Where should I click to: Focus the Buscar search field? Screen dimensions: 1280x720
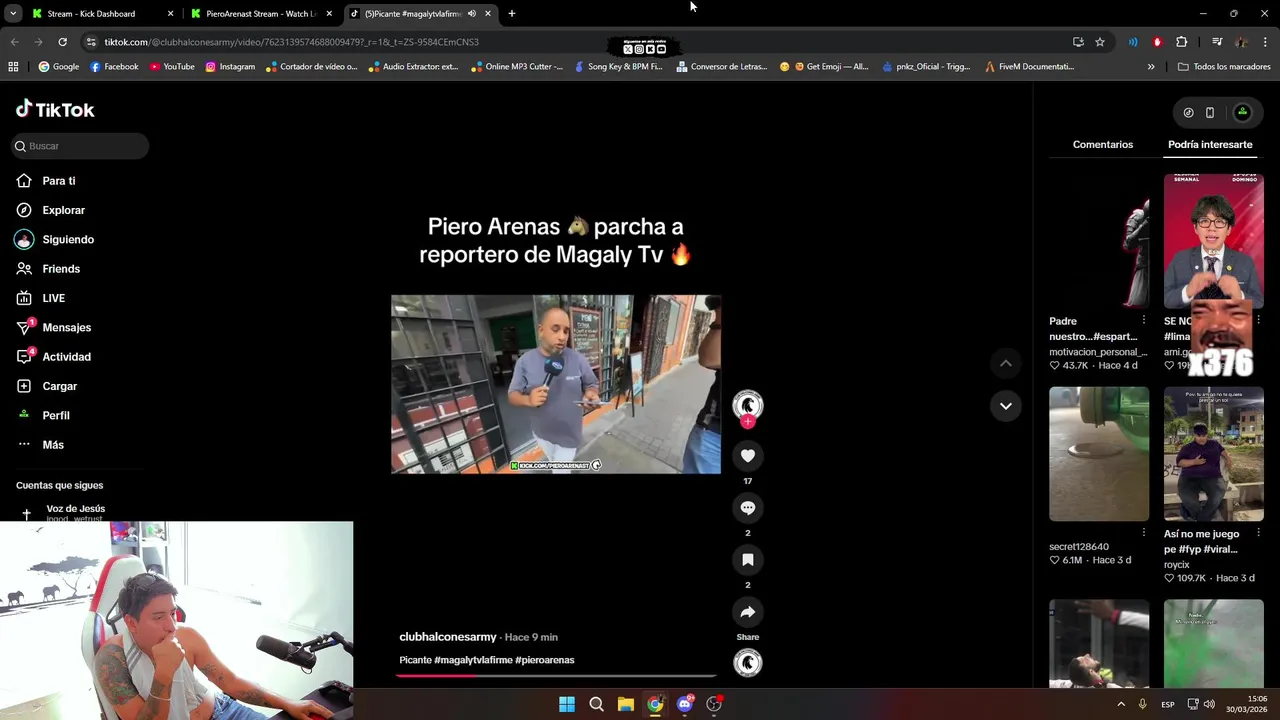(80, 146)
